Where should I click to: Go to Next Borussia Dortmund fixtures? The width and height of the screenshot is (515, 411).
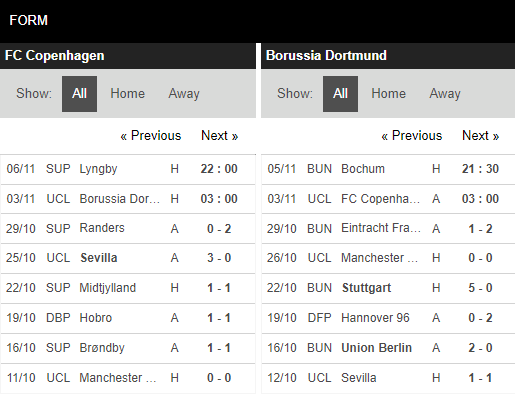click(x=481, y=136)
